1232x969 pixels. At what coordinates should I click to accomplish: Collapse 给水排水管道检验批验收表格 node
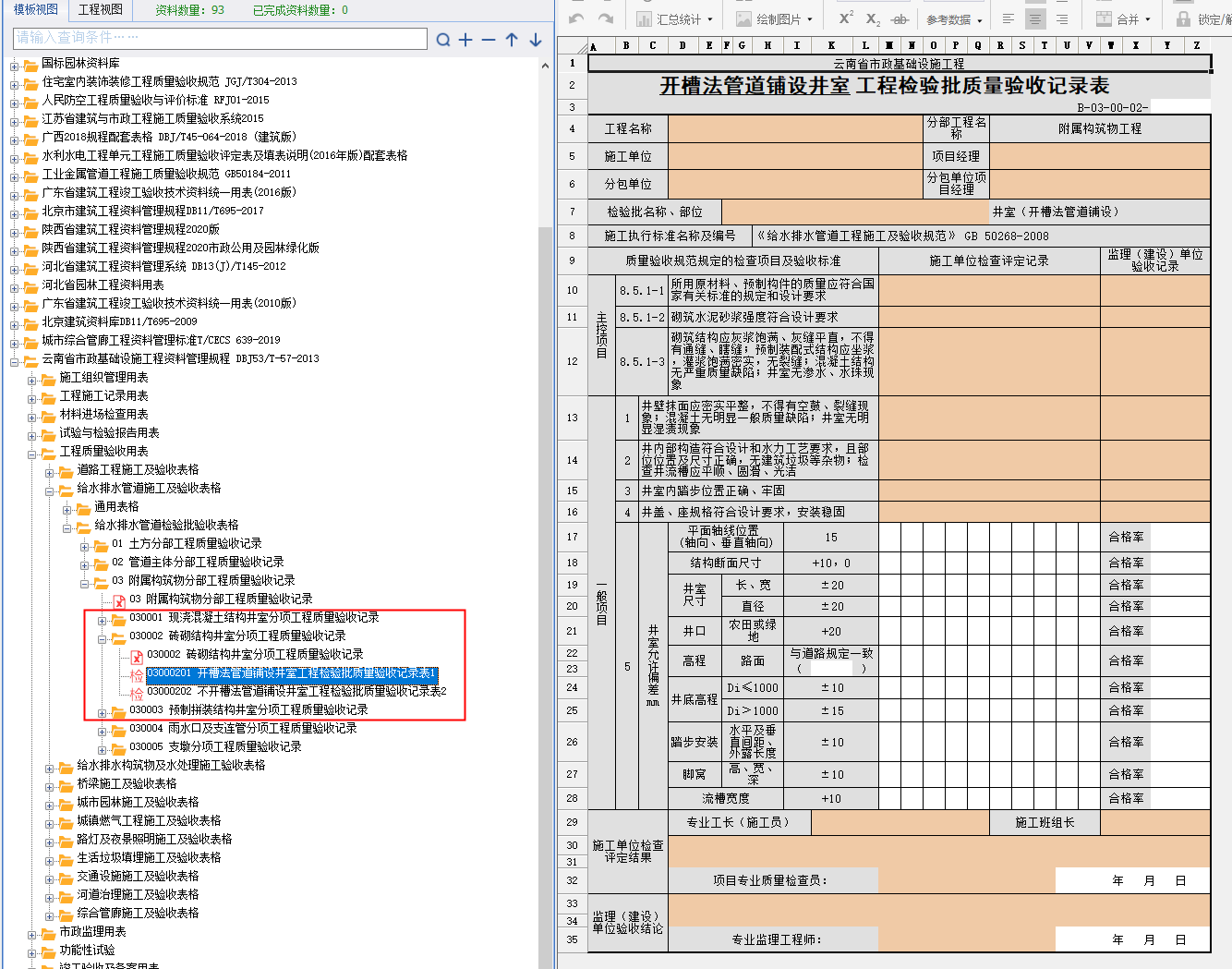[66, 527]
